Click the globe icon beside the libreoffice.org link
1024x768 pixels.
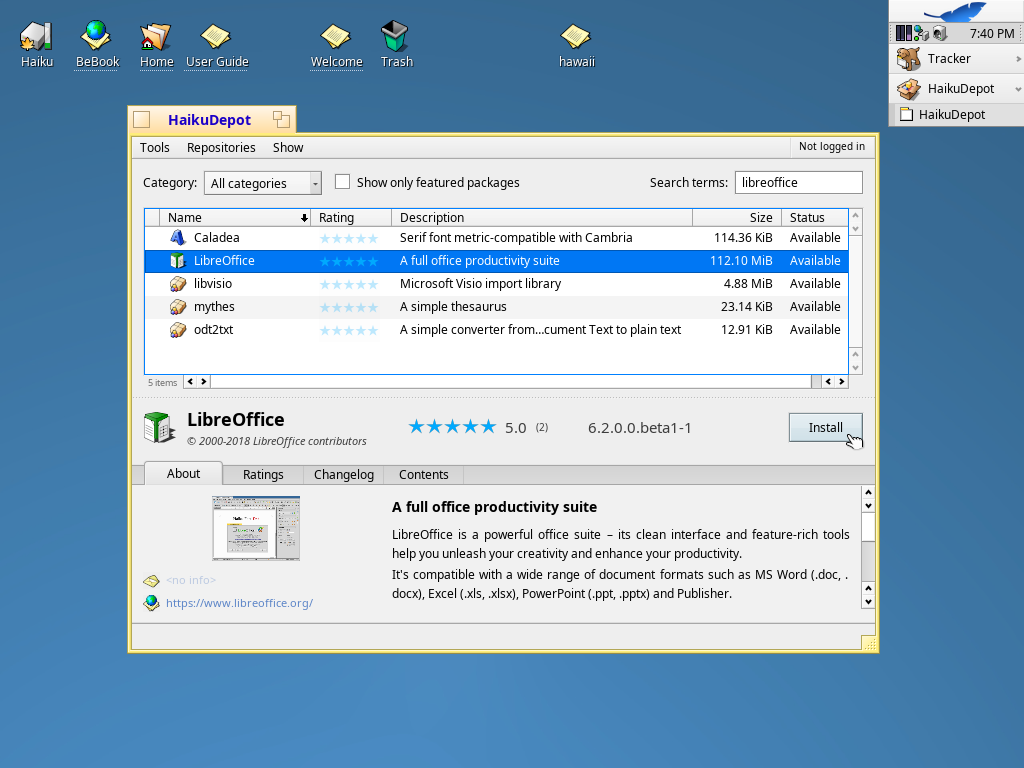point(152,603)
